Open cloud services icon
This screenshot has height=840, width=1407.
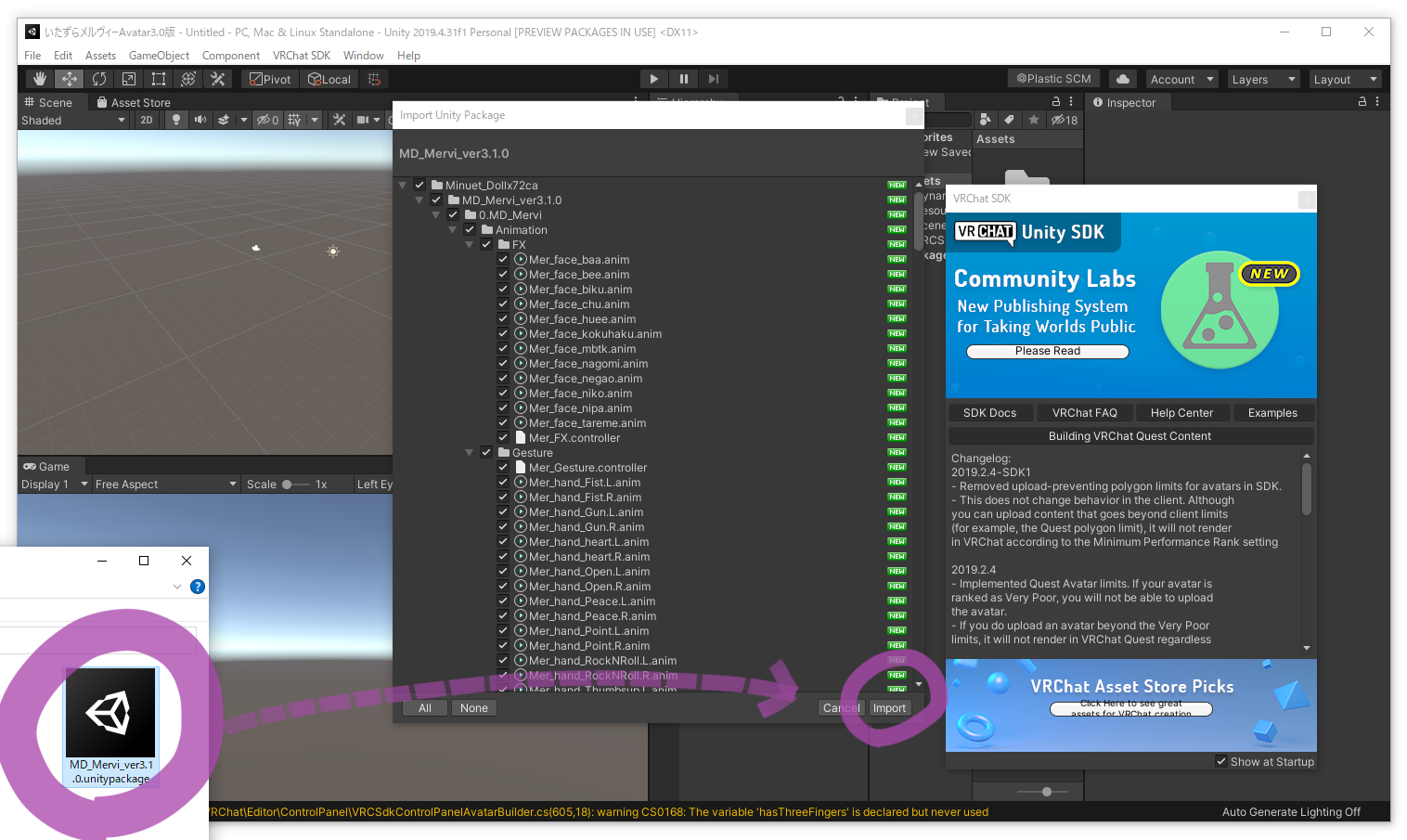[x=1123, y=79]
